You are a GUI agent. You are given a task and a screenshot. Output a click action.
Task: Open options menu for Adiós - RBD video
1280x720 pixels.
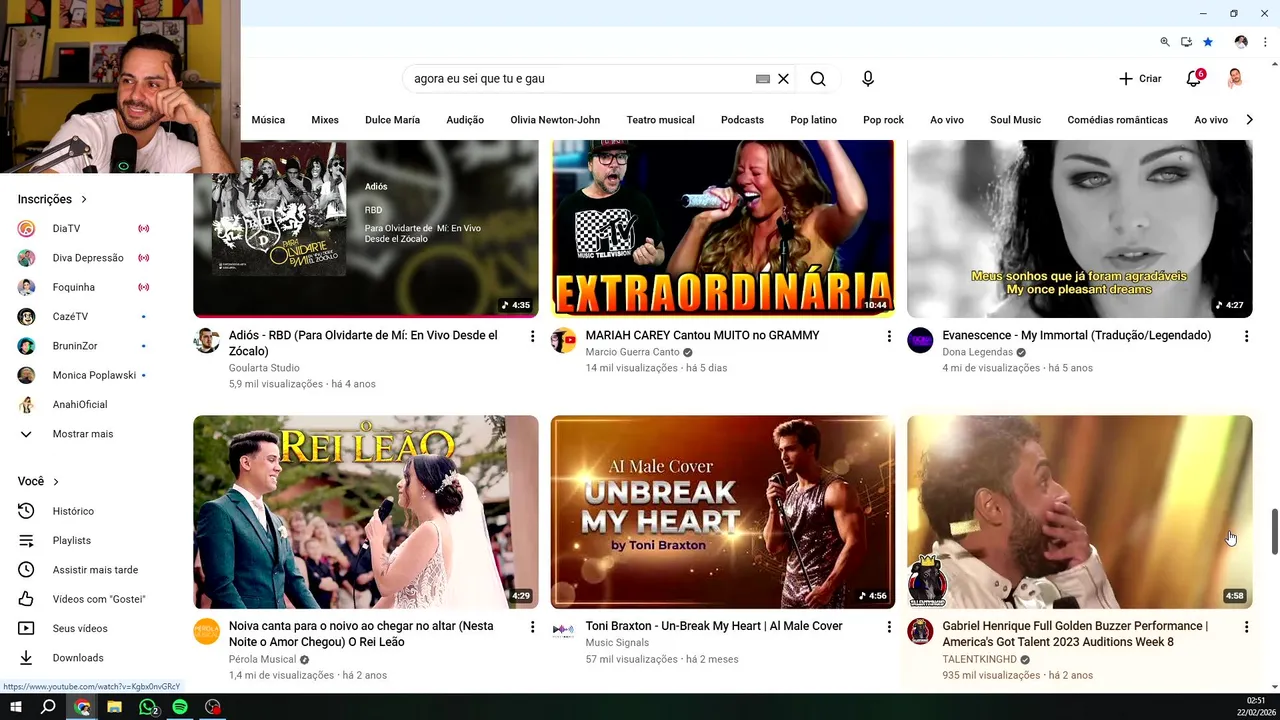[x=532, y=336]
